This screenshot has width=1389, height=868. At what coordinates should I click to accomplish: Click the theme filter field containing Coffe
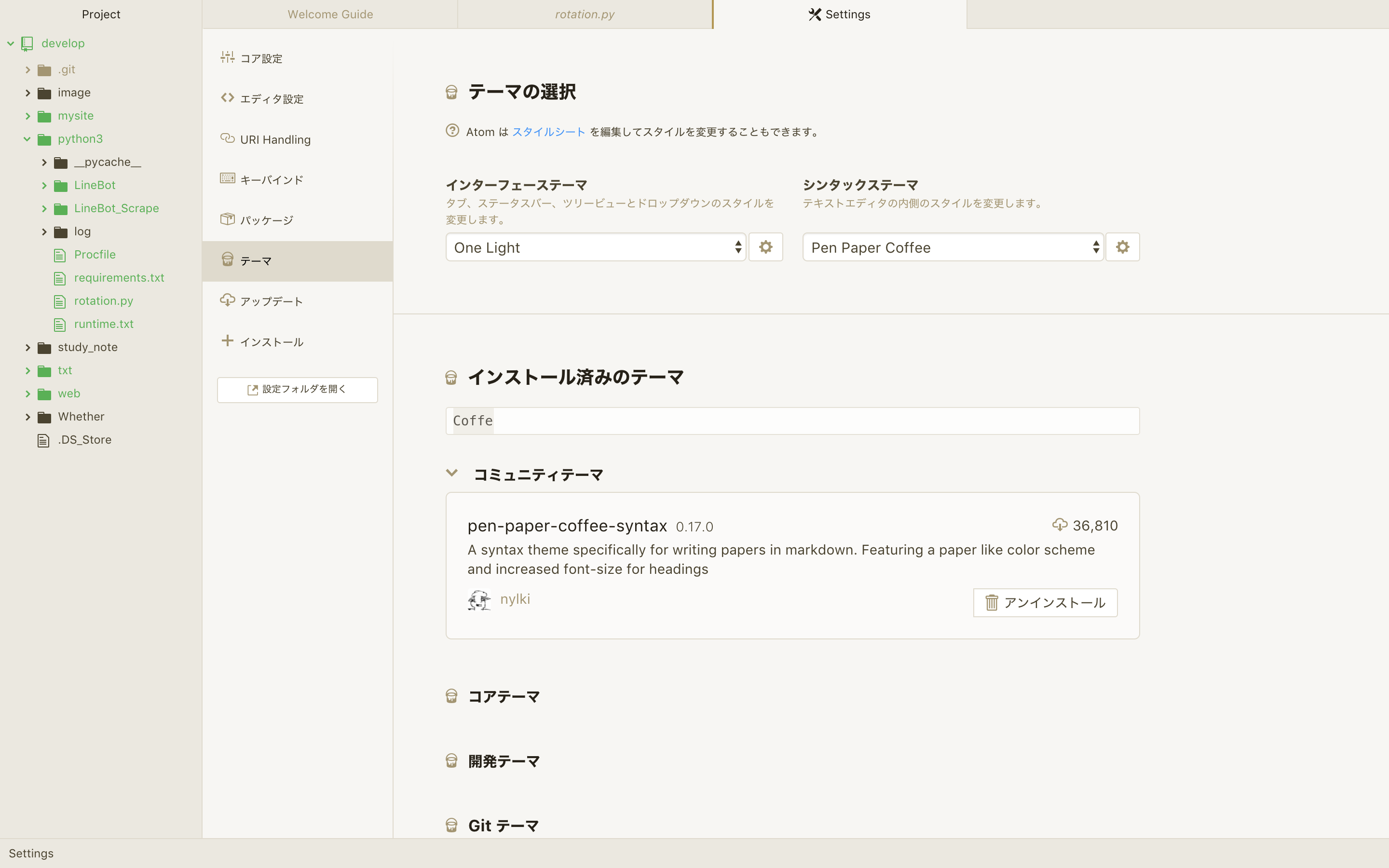point(793,421)
